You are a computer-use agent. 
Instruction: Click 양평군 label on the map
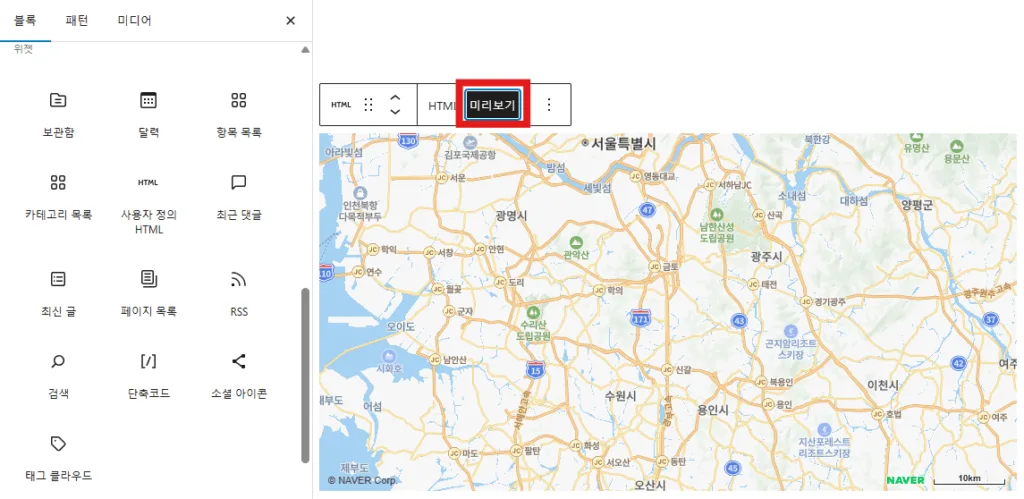[918, 204]
